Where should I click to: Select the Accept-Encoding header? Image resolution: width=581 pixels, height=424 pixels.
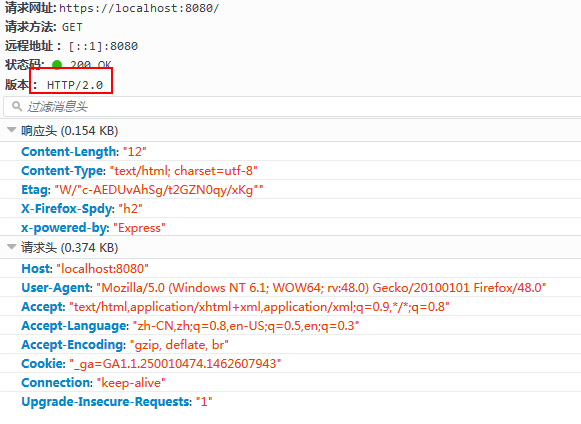(x=125, y=345)
